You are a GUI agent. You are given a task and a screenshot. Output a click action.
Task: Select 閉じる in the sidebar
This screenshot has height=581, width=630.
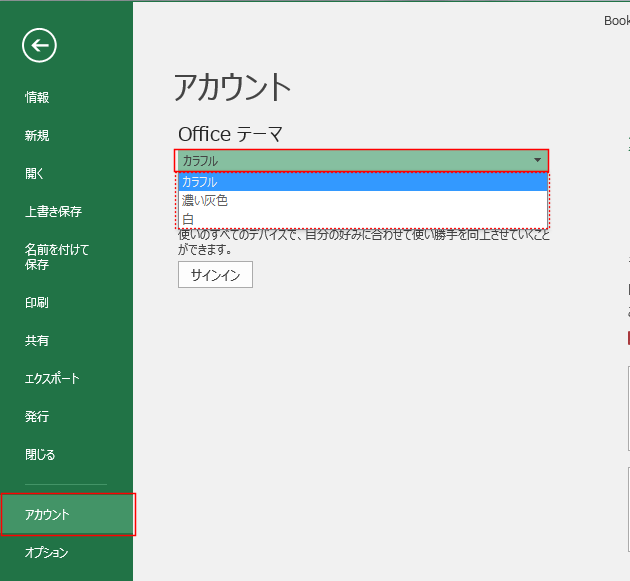[x=40, y=454]
